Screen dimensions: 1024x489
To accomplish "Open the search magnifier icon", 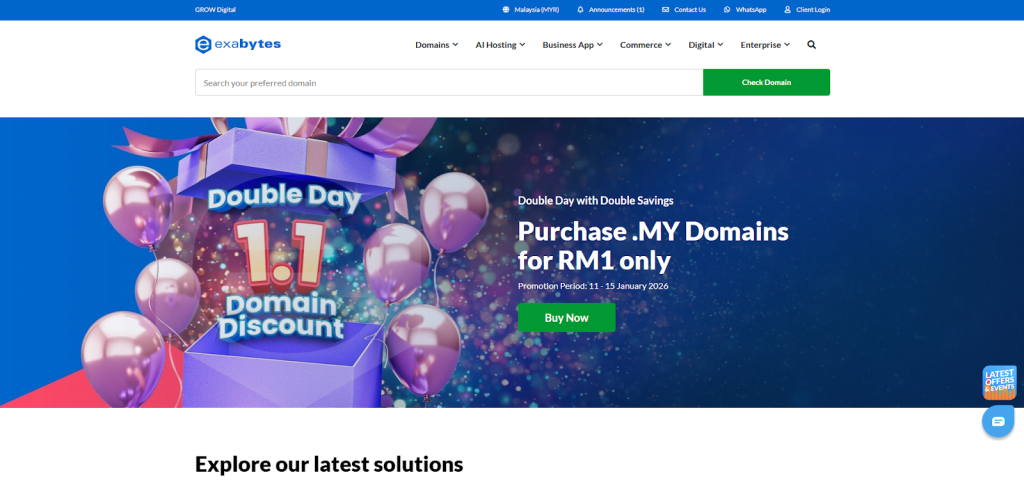I will click(811, 45).
